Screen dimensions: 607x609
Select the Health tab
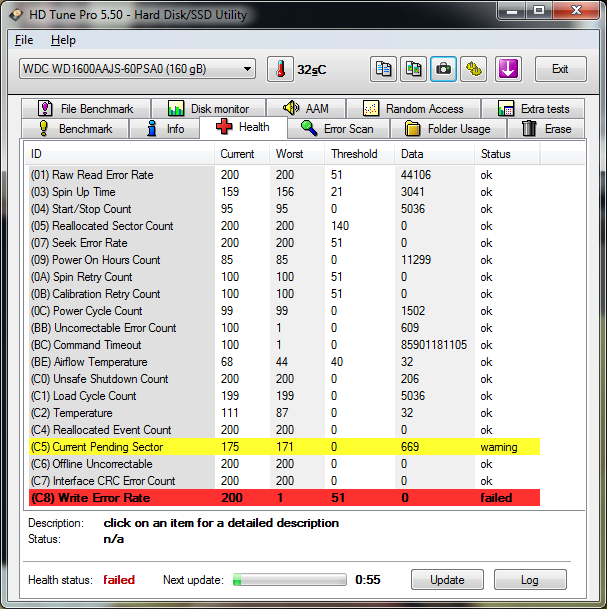243,127
